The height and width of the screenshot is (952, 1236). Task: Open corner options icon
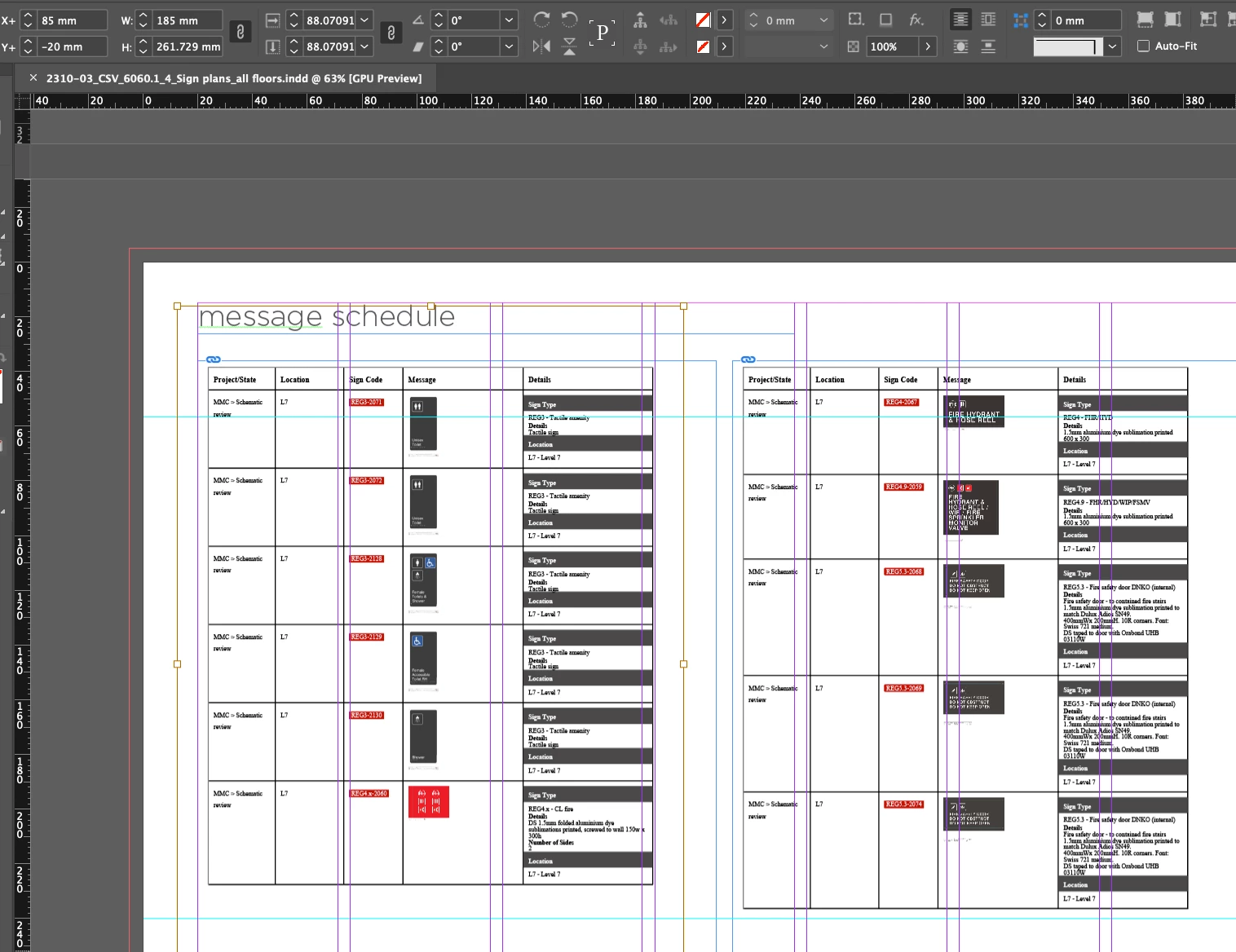(x=856, y=20)
